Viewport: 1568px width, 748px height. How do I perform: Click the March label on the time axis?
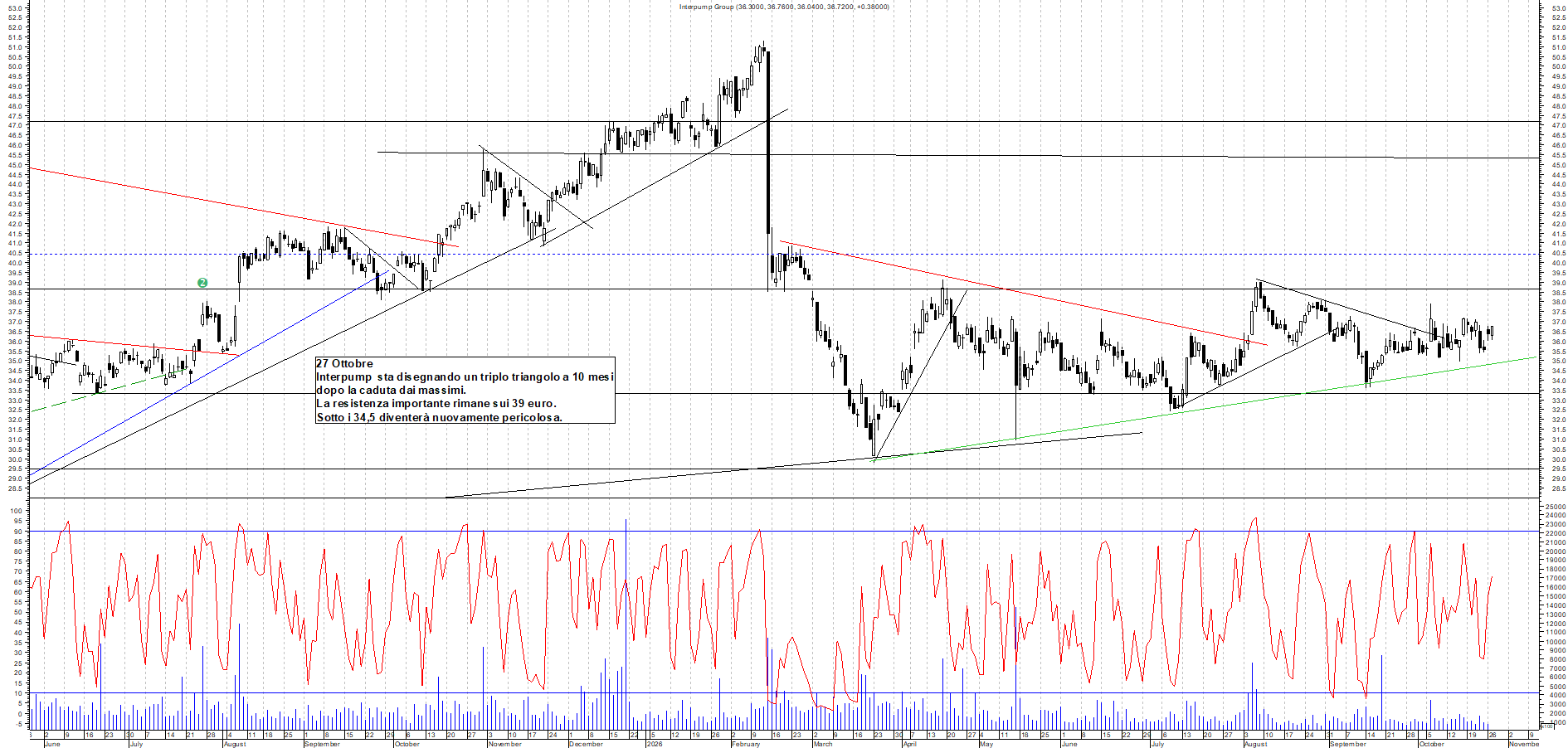(x=823, y=744)
